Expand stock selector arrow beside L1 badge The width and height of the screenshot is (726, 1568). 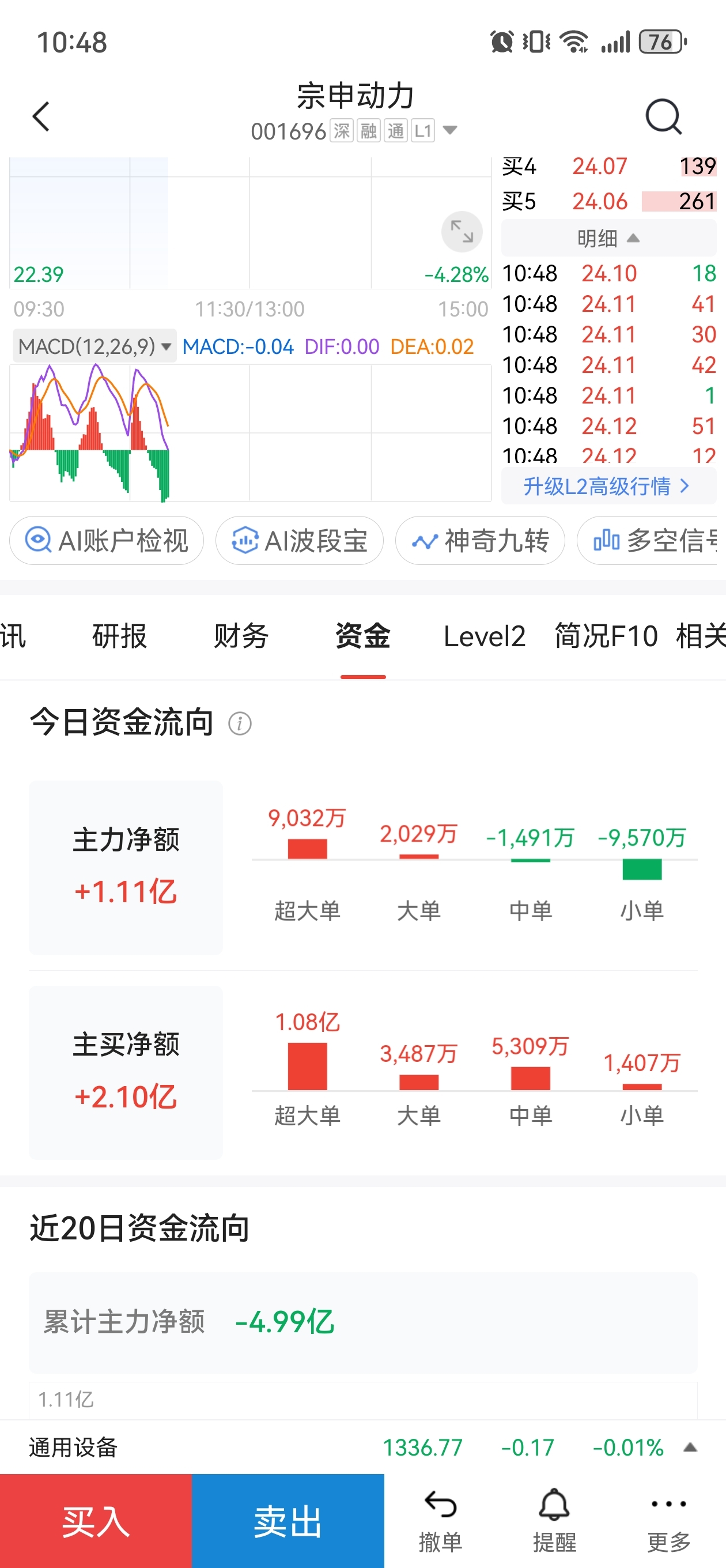point(450,130)
